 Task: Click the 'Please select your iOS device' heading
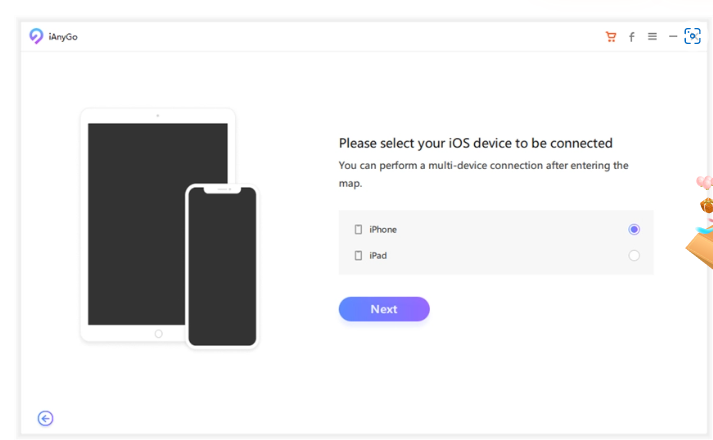[x=475, y=143]
